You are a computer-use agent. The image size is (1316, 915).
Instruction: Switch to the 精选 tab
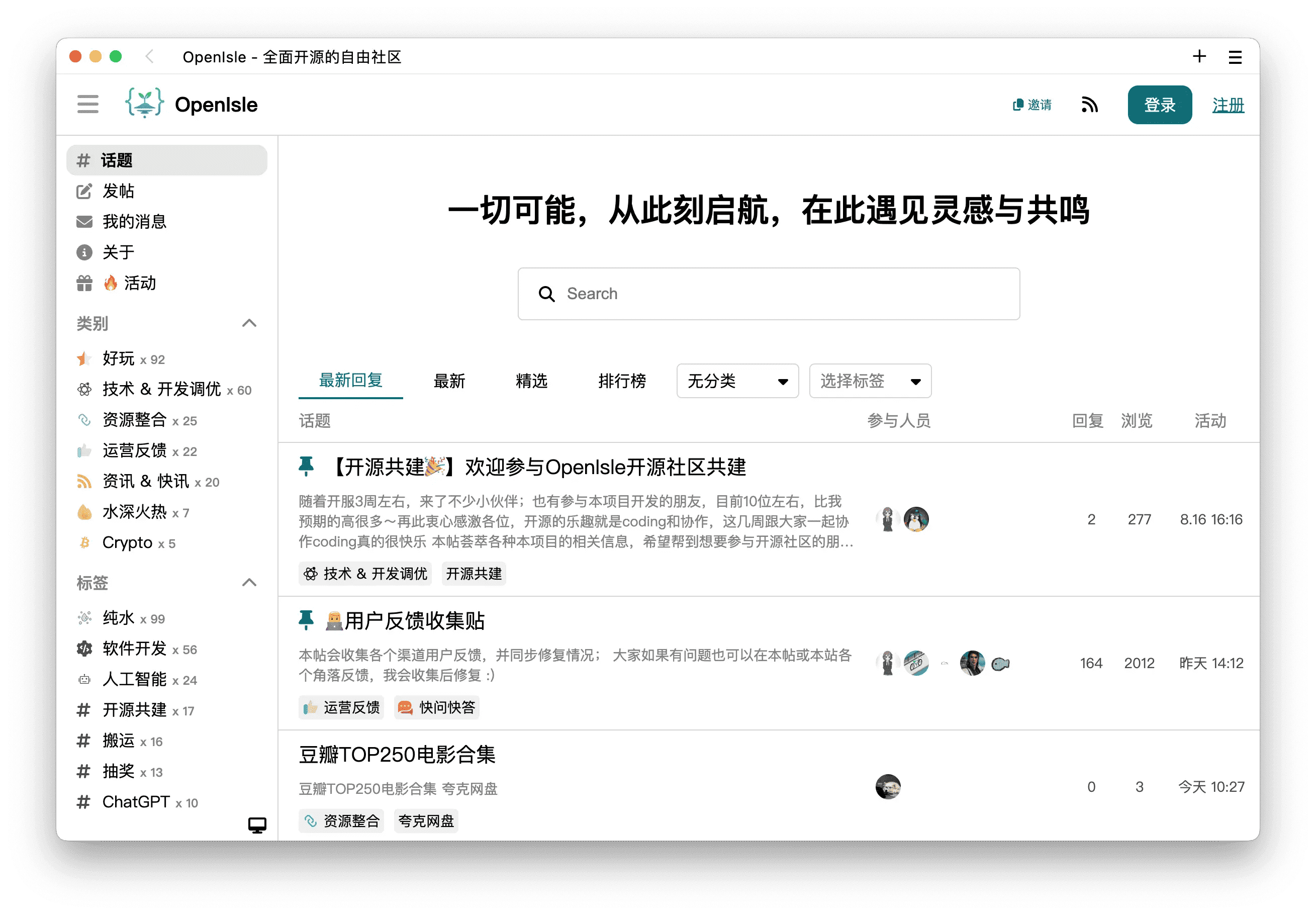pos(532,381)
